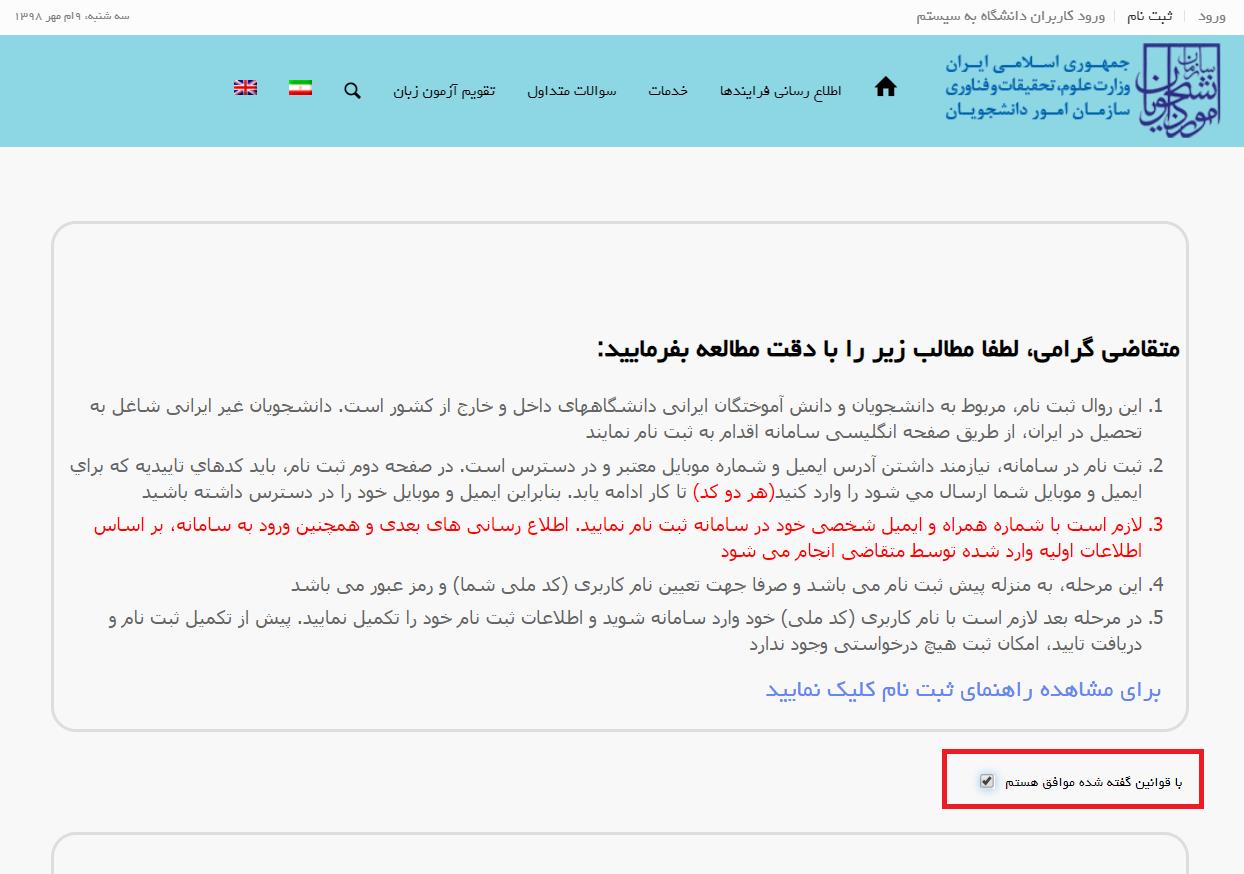Image resolution: width=1244 pixels, height=874 pixels.
Task: Click the Student Affairs Organization logo
Action: click(x=1083, y=90)
